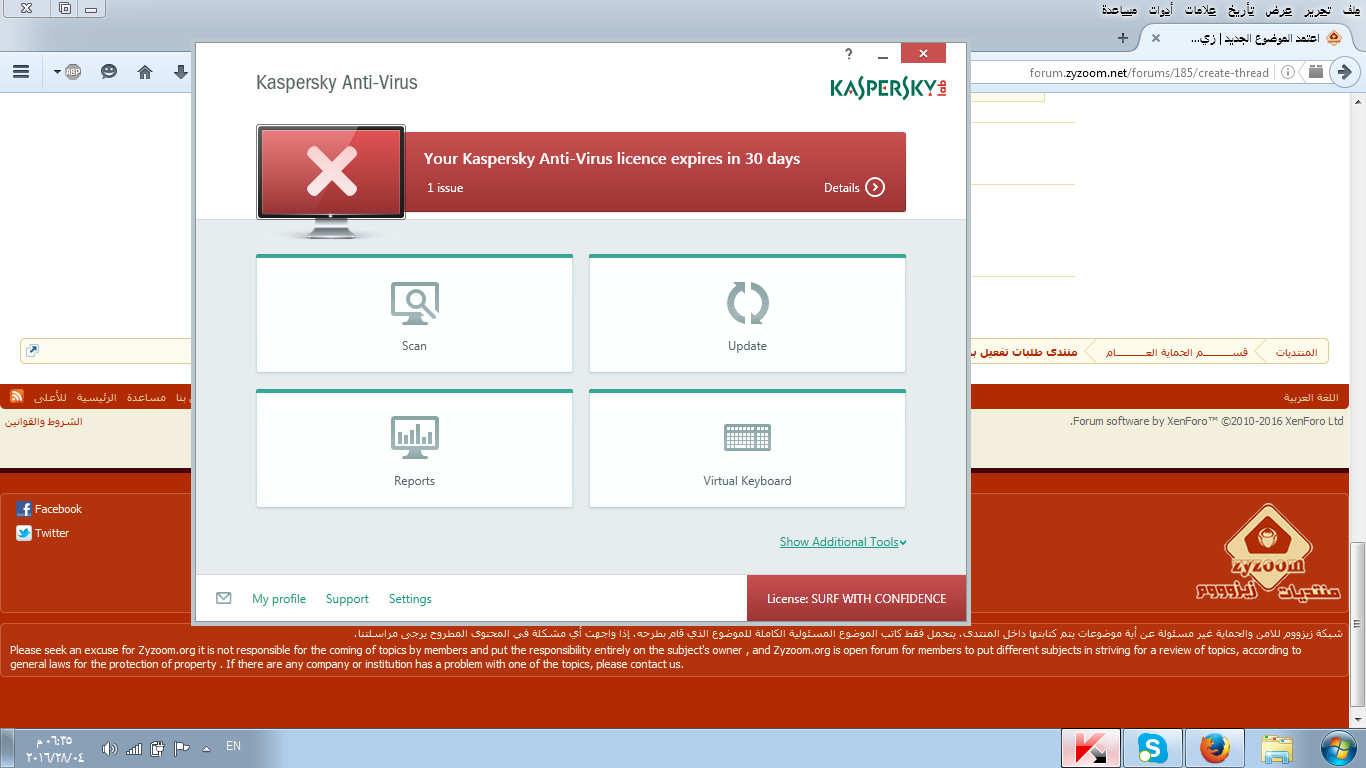Open the Update tile in Kaspersky
Viewport: 1366px width, 768px height.
point(747,313)
